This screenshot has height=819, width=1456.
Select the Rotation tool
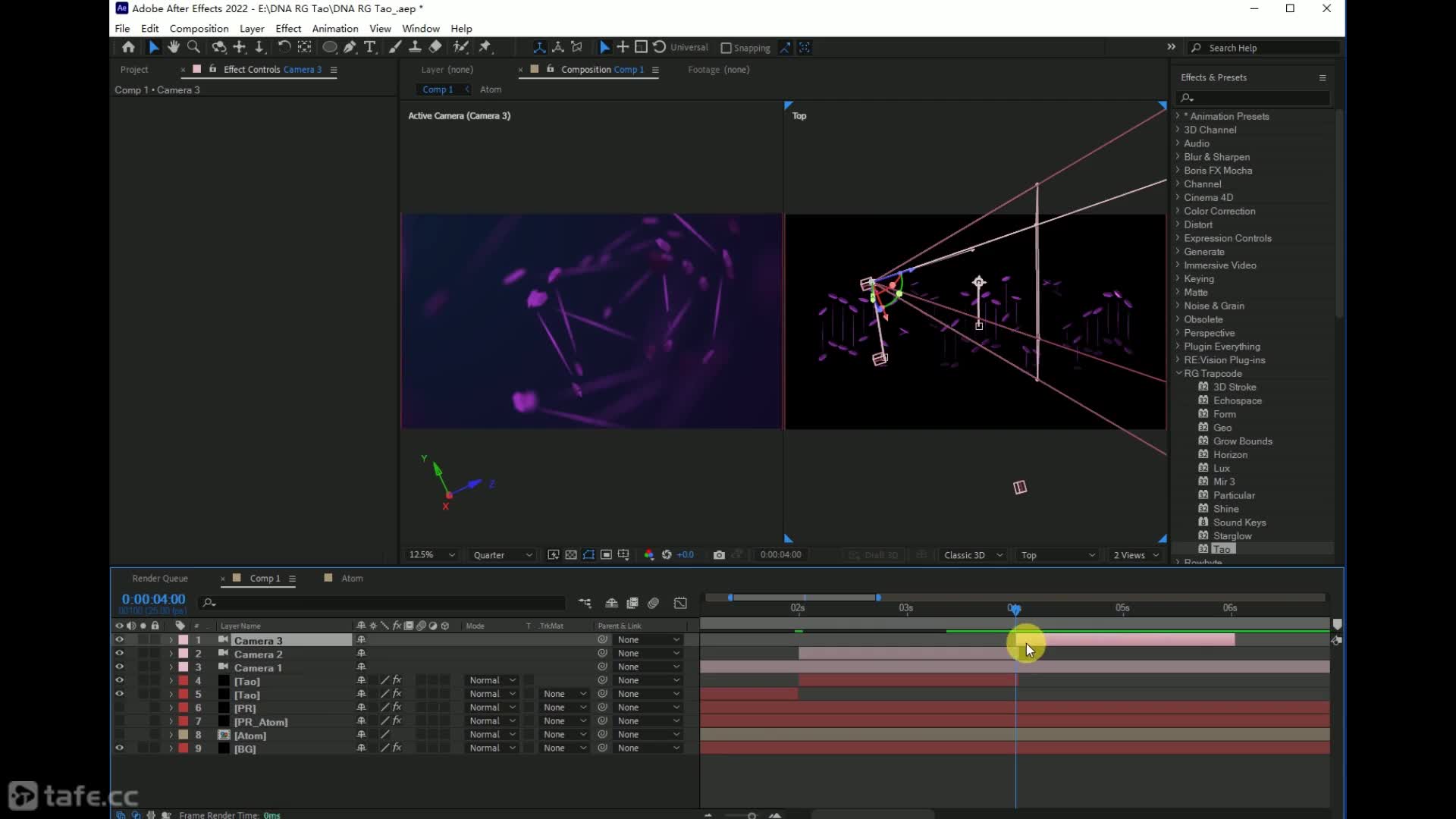[x=284, y=47]
